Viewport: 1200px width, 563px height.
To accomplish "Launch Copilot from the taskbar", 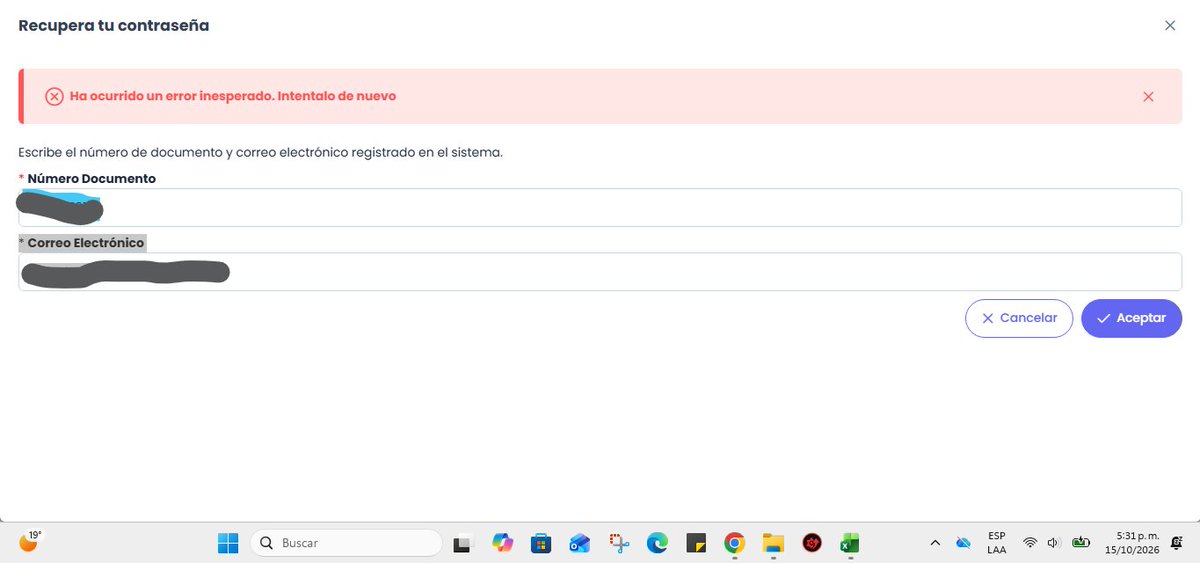I will click(x=502, y=543).
